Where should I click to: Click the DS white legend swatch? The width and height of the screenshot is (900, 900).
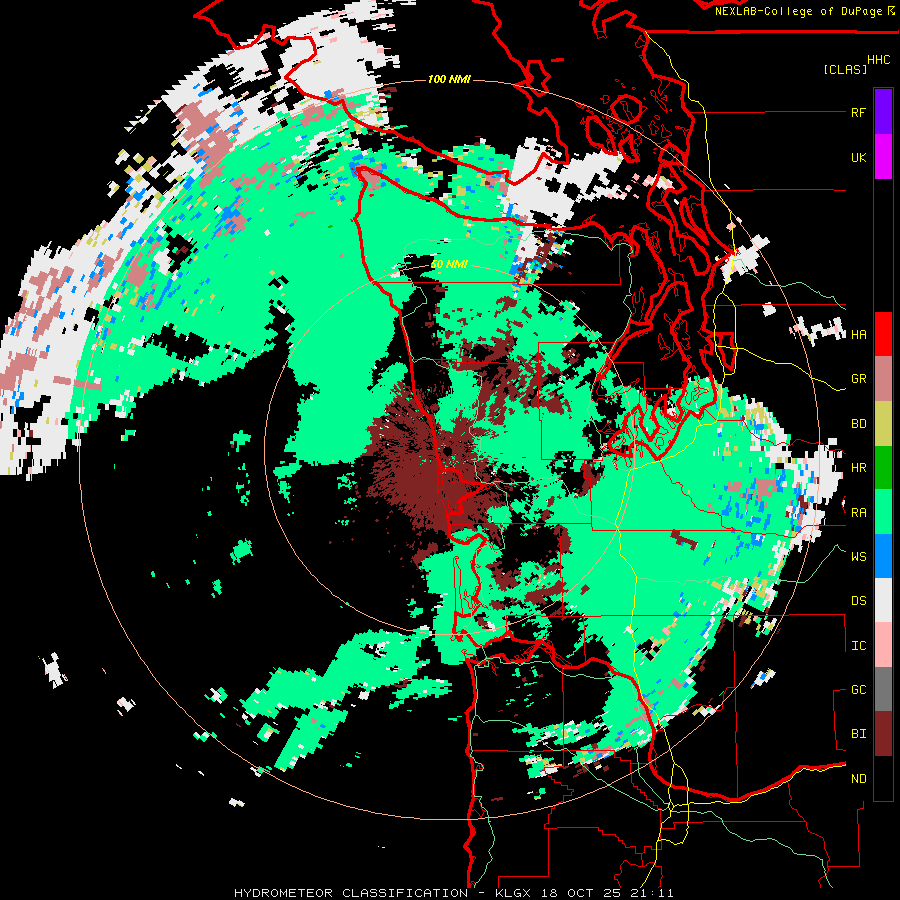[x=883, y=600]
